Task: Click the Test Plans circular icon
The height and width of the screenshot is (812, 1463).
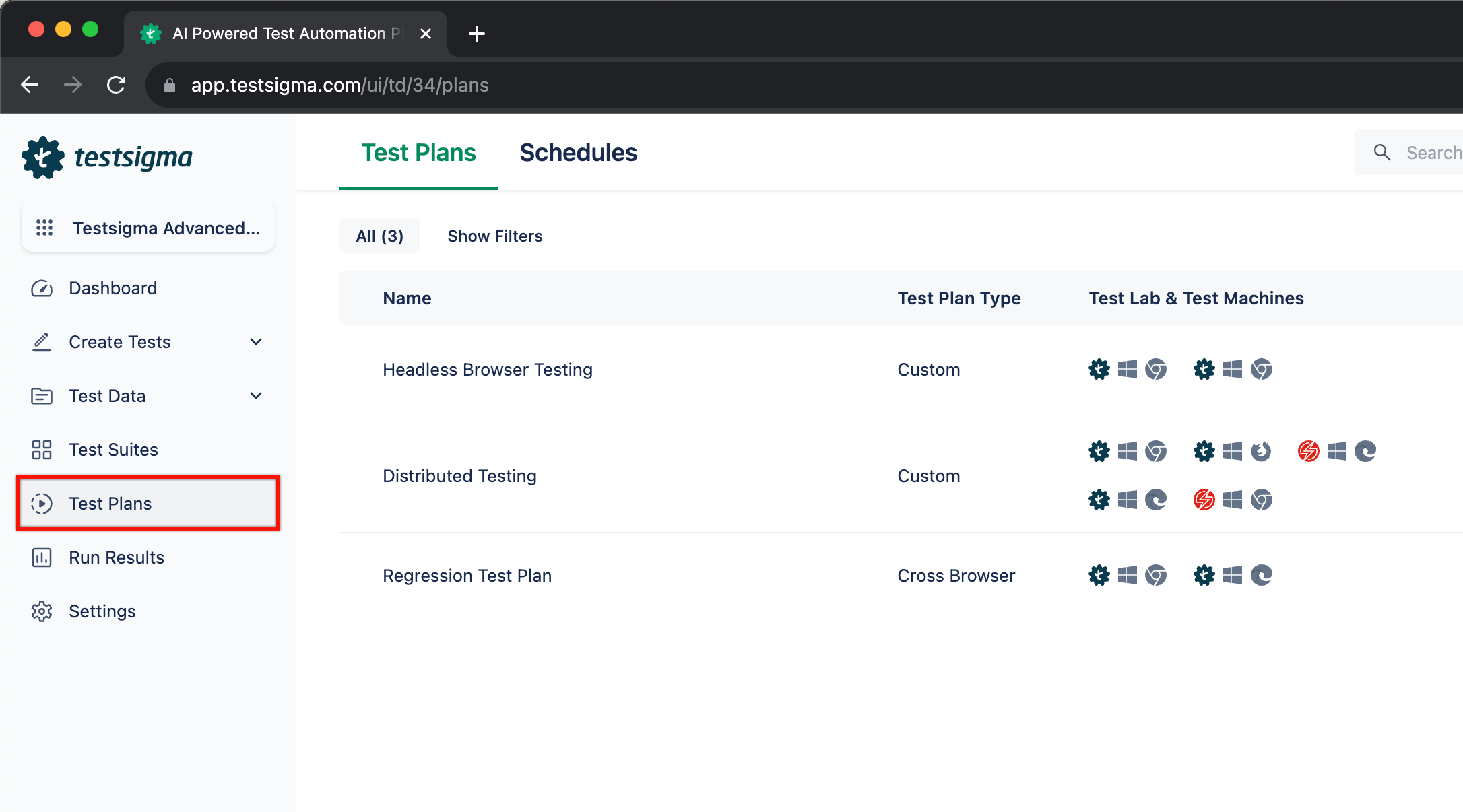Action: pos(41,503)
